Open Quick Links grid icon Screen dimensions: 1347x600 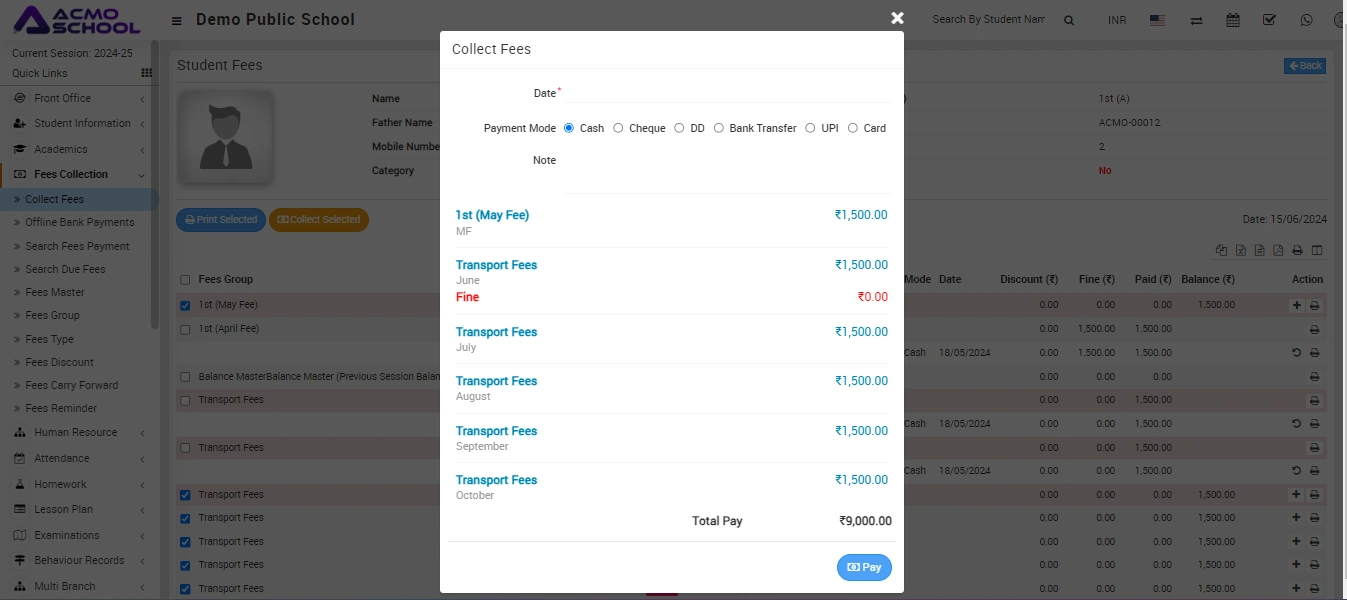pyautogui.click(x=147, y=73)
